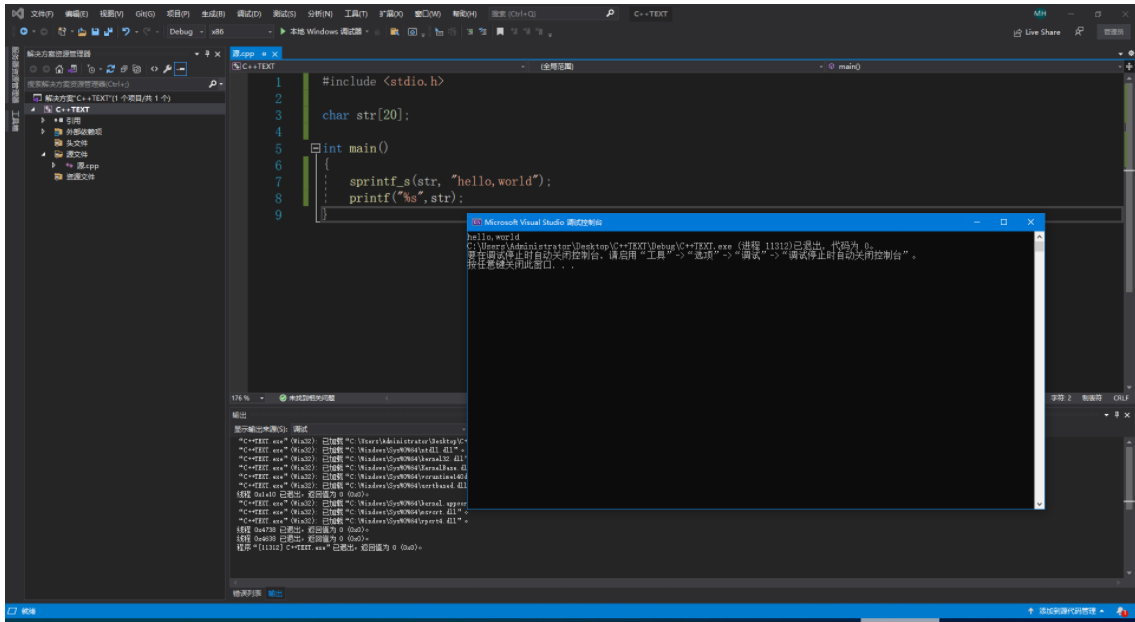
Task: Start the 本地 Windows 调试器 green play button
Action: [x=284, y=32]
